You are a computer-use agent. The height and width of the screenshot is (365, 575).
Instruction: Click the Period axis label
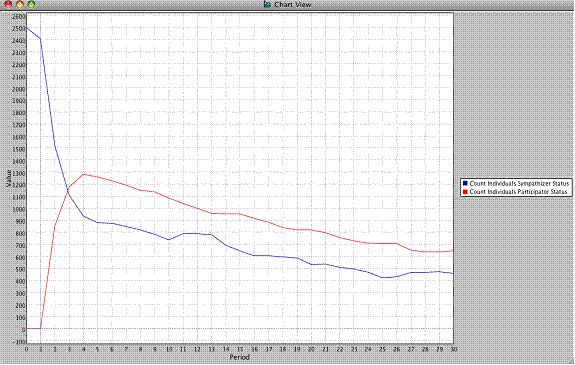pos(239,357)
